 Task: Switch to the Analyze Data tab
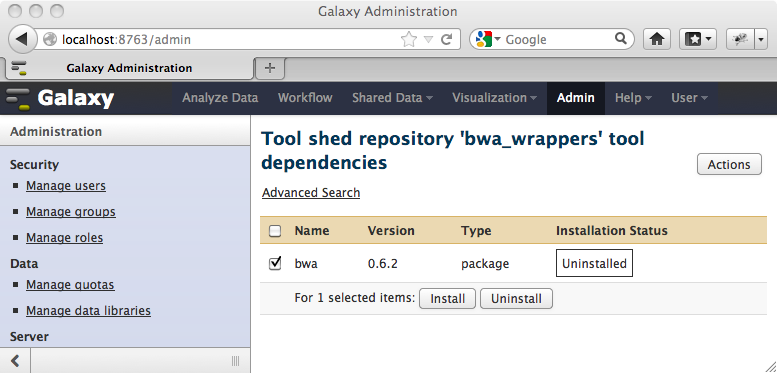pyautogui.click(x=220, y=98)
